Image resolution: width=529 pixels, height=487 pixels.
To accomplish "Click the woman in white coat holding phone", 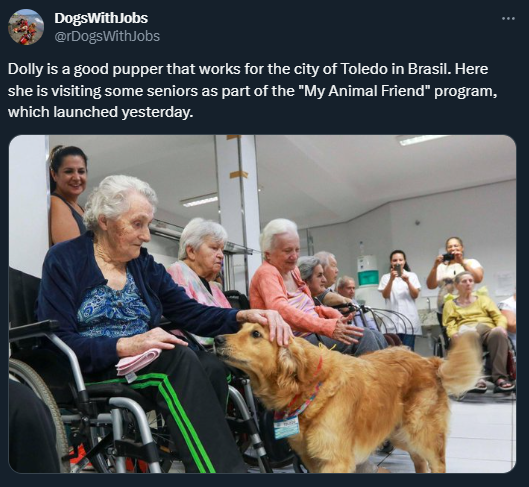I will click(401, 297).
